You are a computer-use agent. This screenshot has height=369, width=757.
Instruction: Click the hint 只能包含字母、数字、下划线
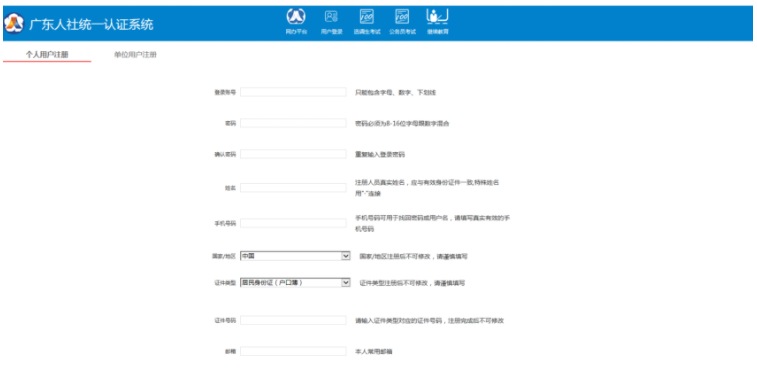click(x=395, y=92)
